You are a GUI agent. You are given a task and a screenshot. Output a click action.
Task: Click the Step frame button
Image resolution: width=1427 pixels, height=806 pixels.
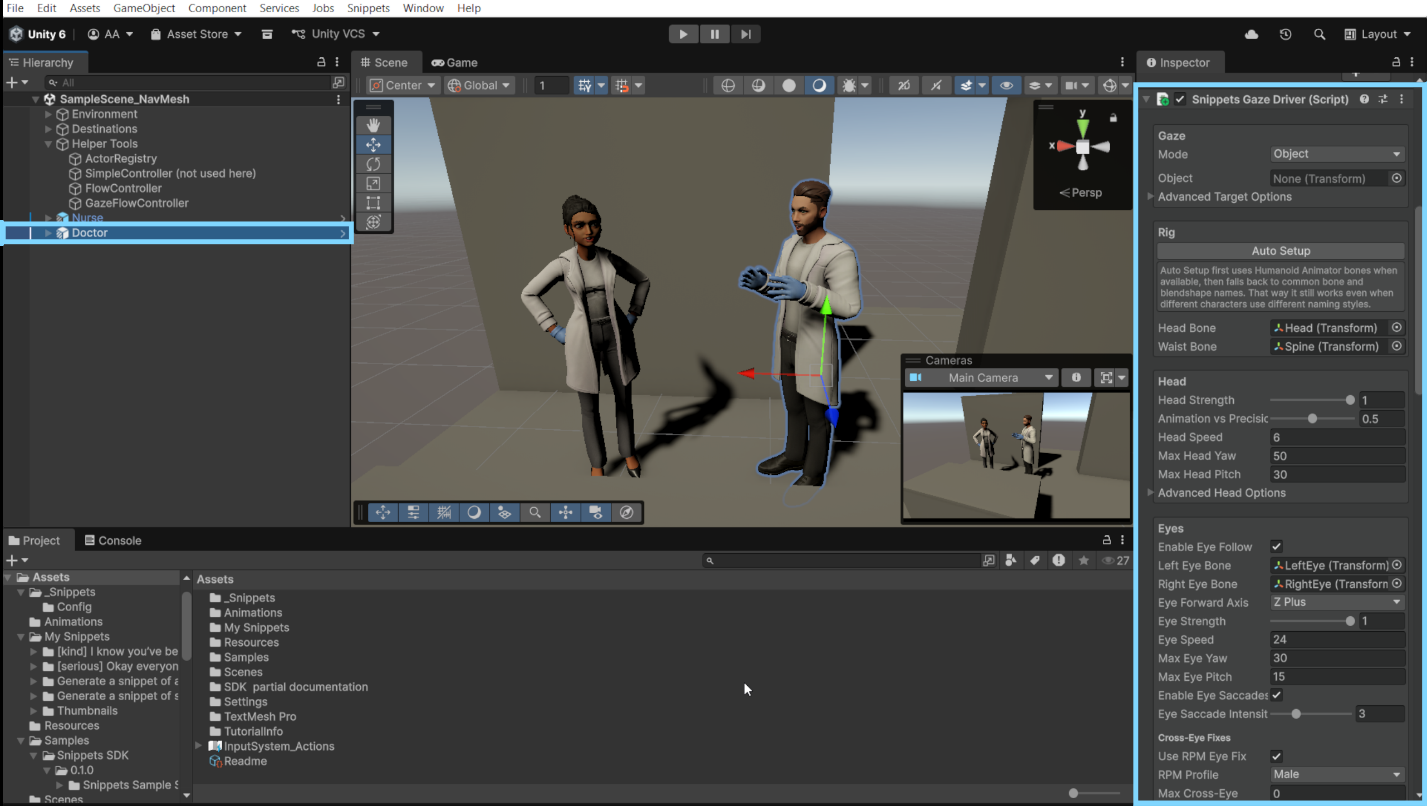[745, 34]
